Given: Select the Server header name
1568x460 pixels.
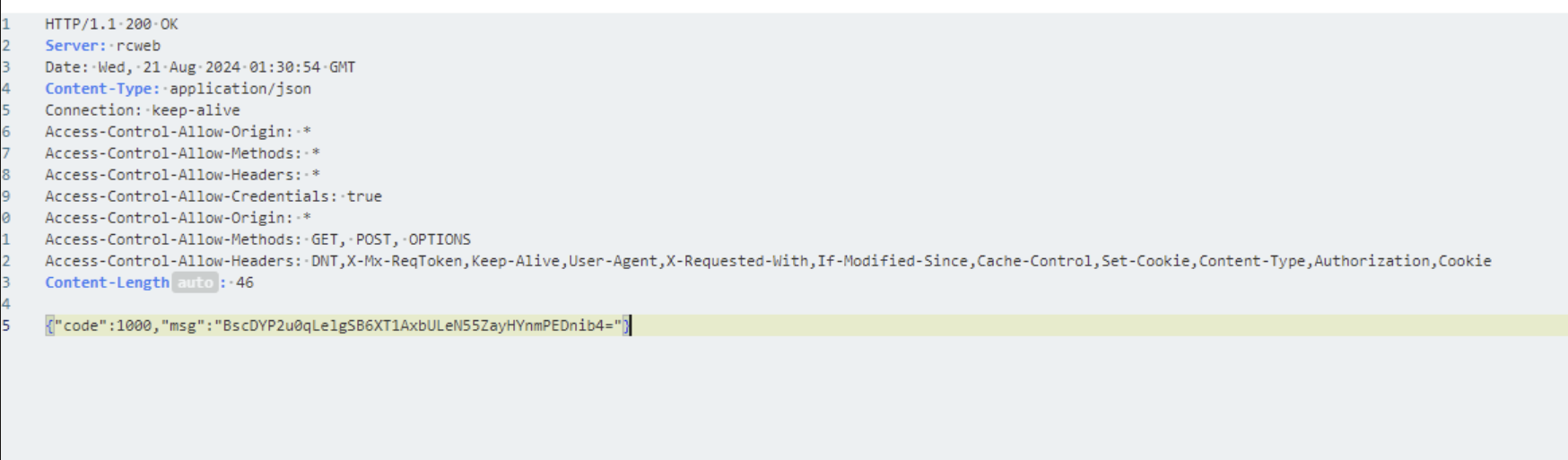Looking at the screenshot, I should [x=75, y=46].
